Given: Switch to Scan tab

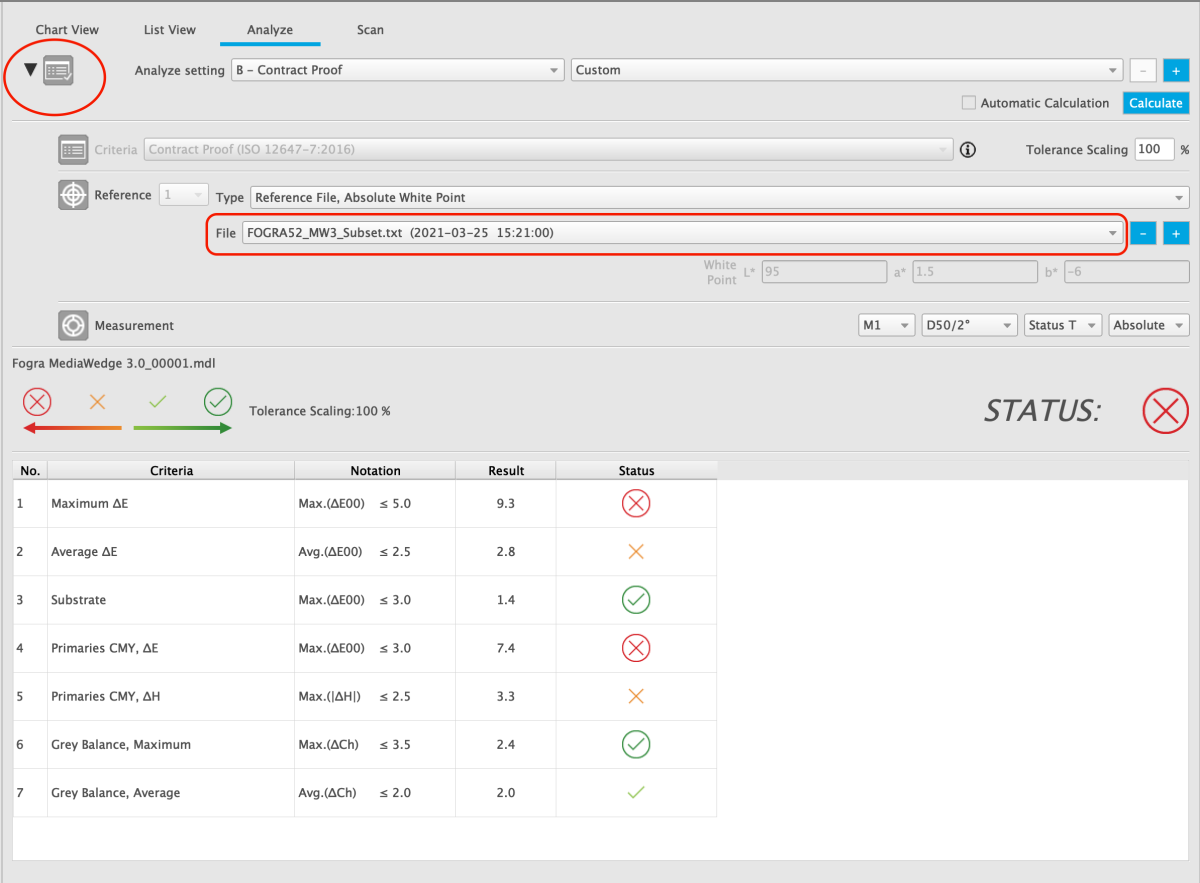Looking at the screenshot, I should 370,30.
